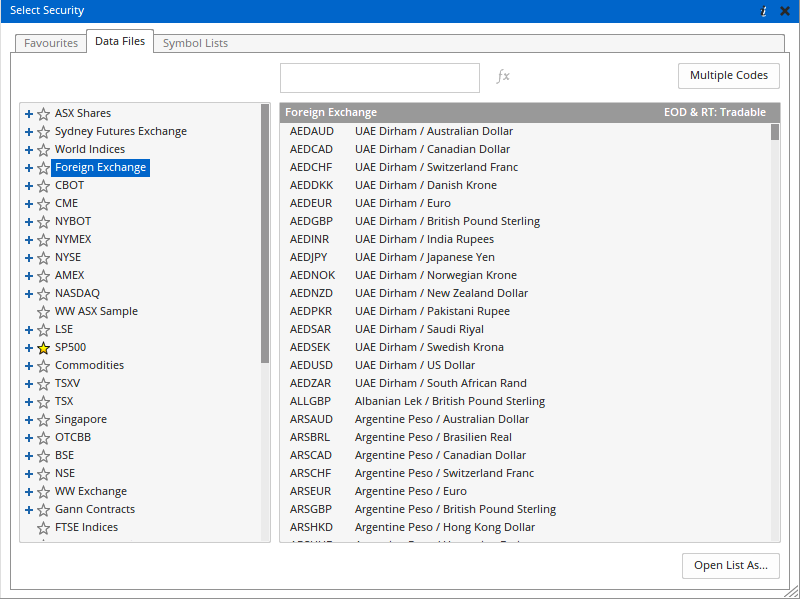The image size is (800, 599).
Task: Pick ARSBRL Argentine Peso / Brasilien Real
Action: (x=526, y=437)
